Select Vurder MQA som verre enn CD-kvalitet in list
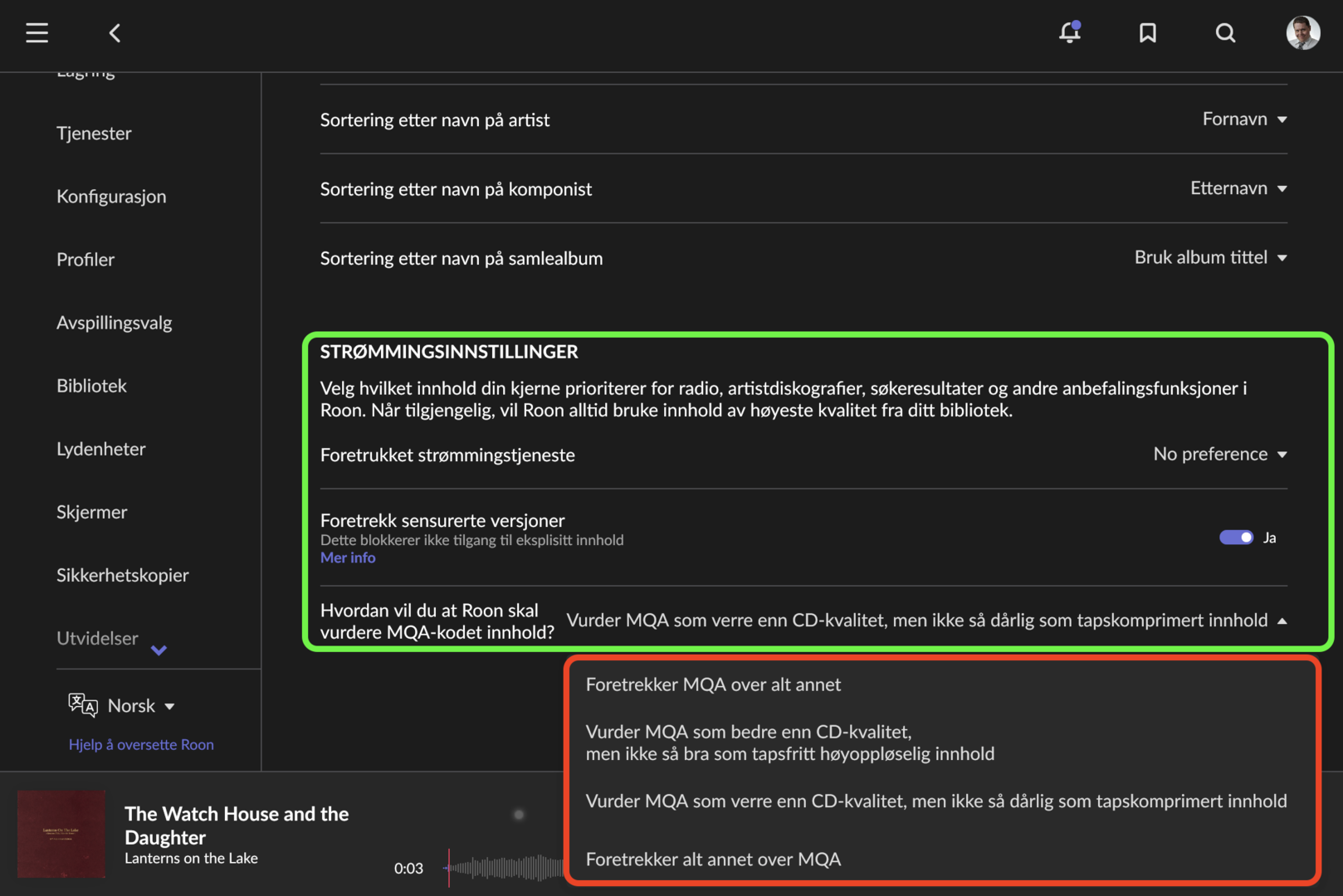The image size is (1343, 896). click(x=936, y=801)
